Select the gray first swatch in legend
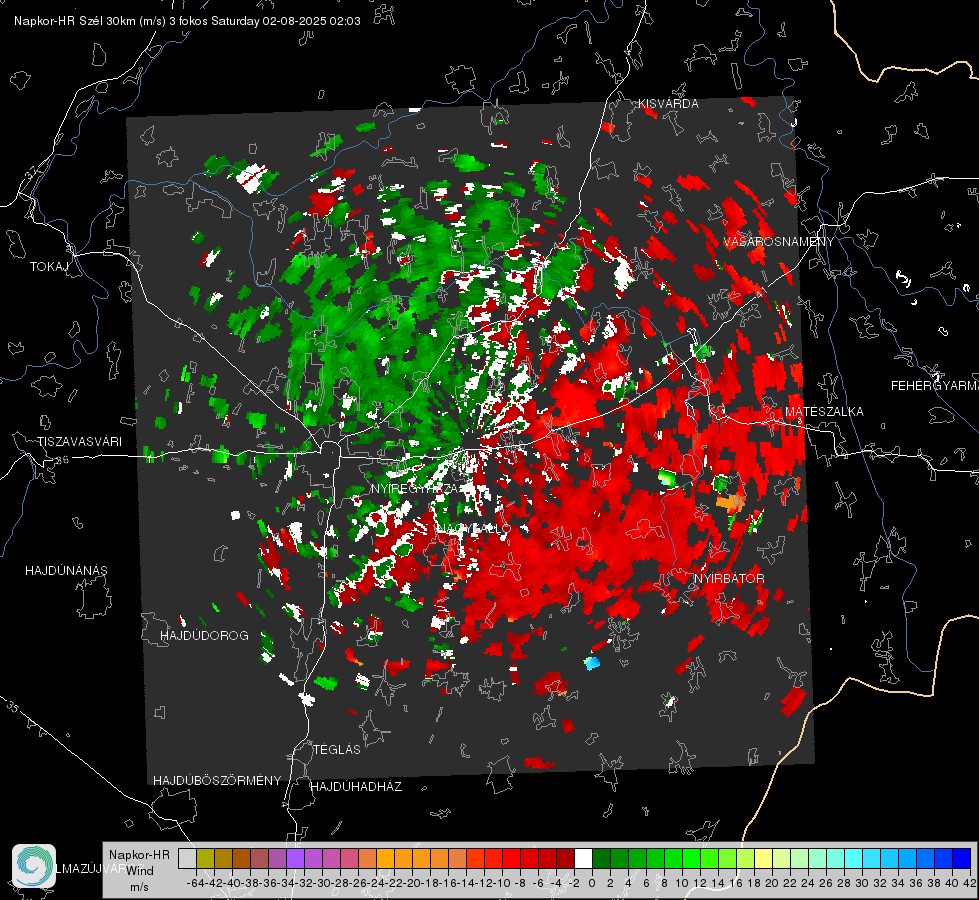This screenshot has width=979, height=900. (x=187, y=858)
